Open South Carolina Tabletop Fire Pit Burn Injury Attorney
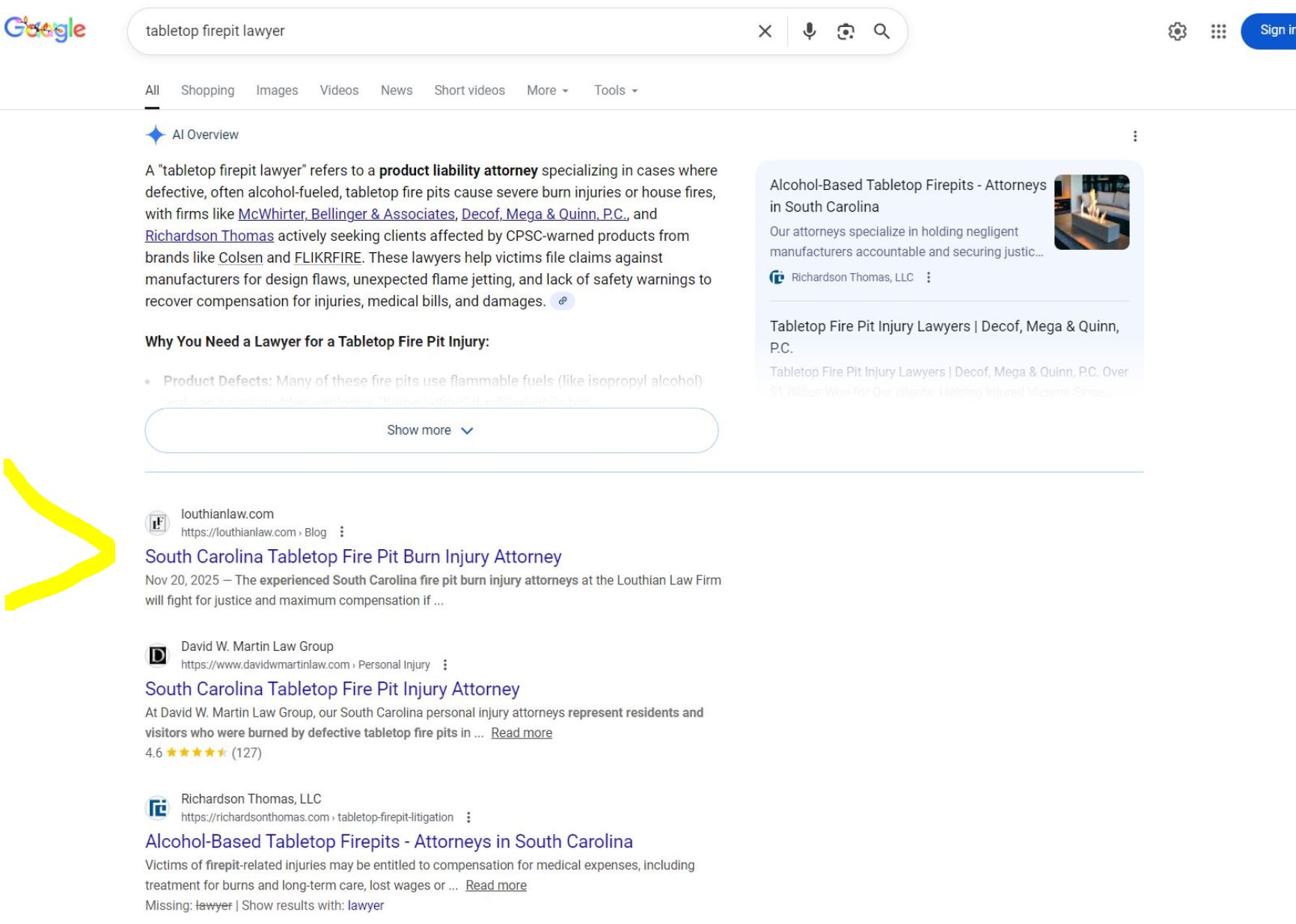Image resolution: width=1296 pixels, height=924 pixels. 352,557
